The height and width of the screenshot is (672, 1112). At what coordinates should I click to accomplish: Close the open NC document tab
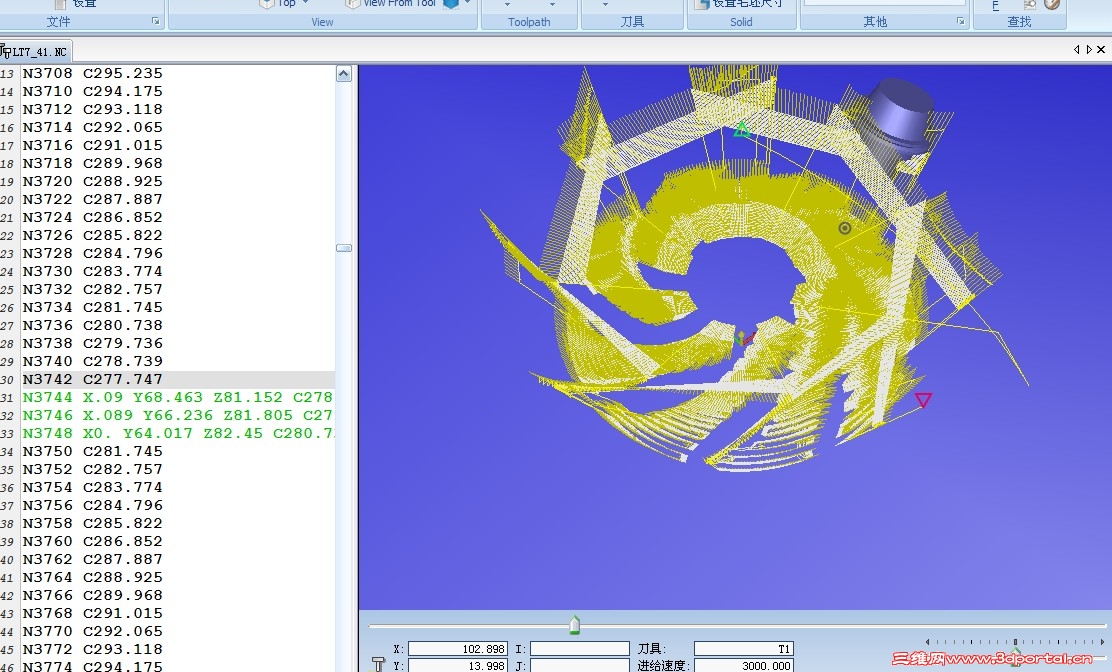coord(1101,50)
